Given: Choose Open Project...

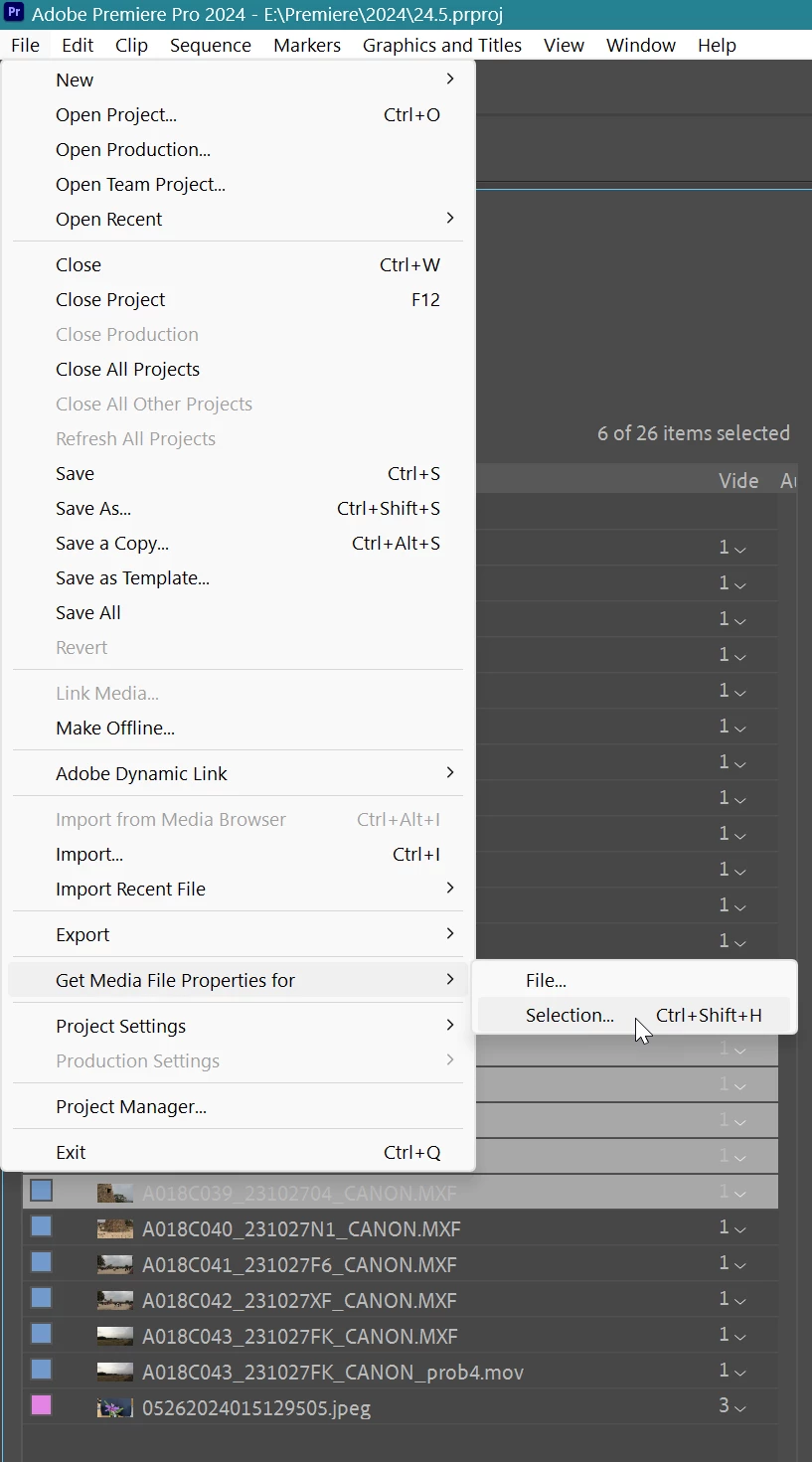Looking at the screenshot, I should click(238, 115).
